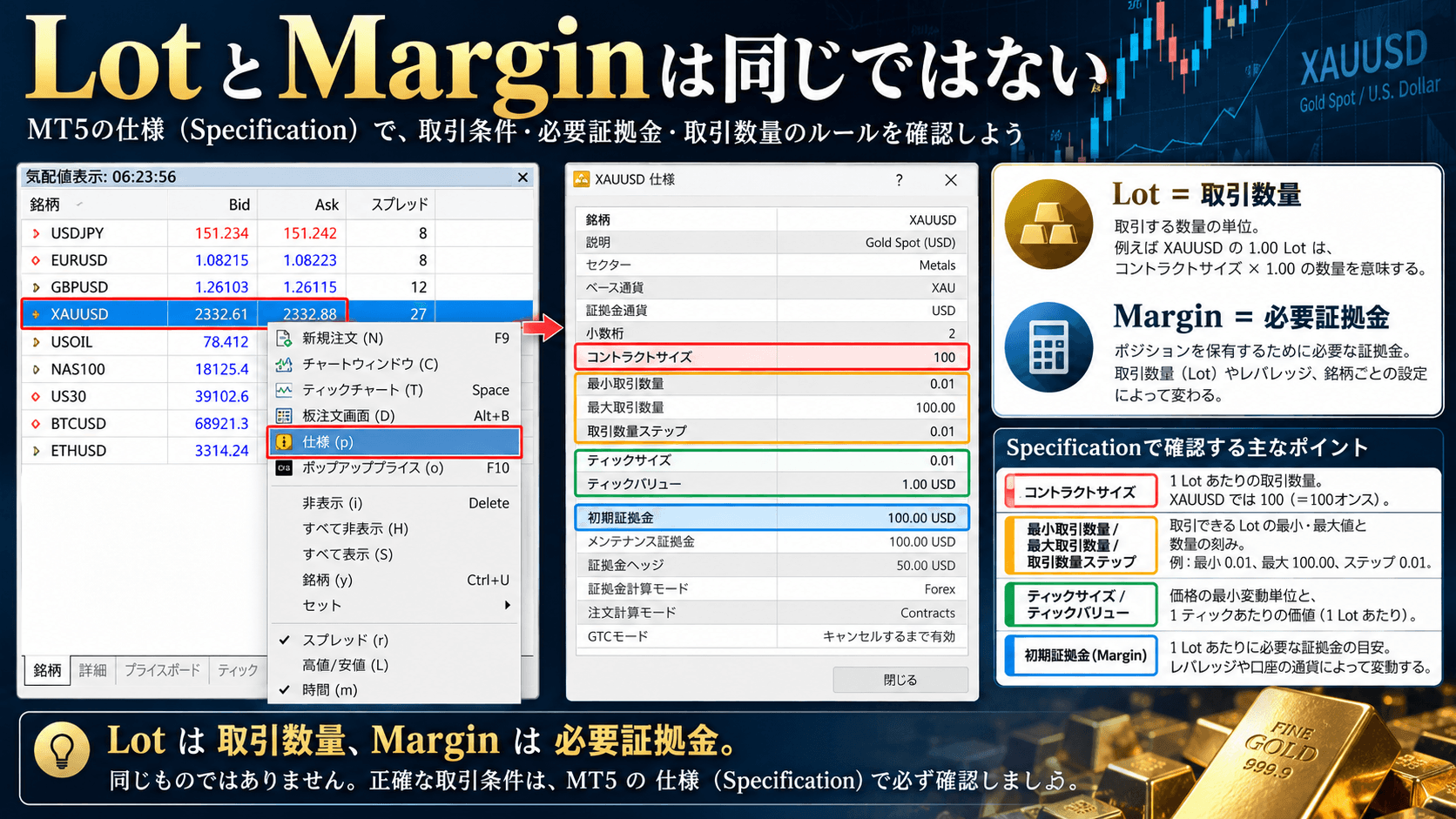Image resolution: width=1456 pixels, height=819 pixels.
Task: Switch to the ティック tab
Action: point(238,670)
